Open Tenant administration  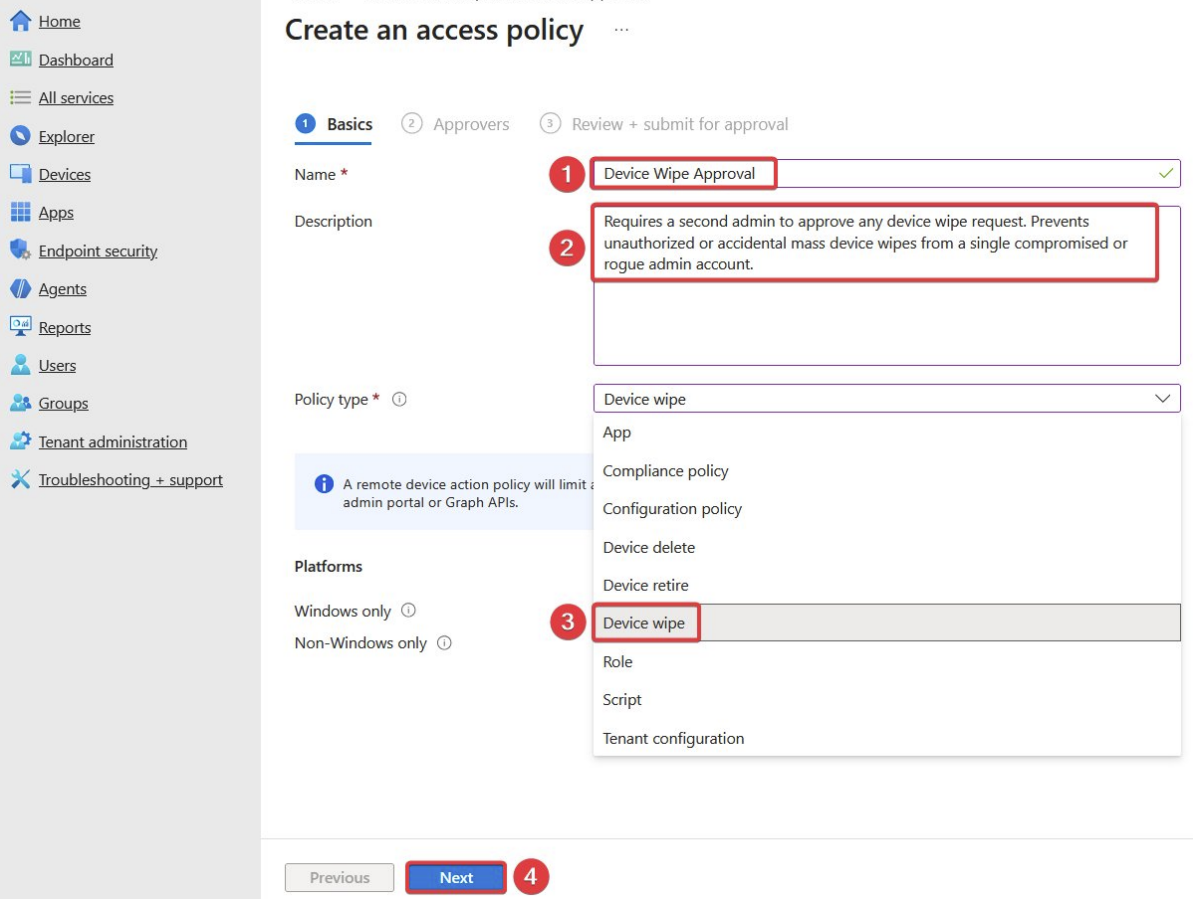[x=112, y=441]
